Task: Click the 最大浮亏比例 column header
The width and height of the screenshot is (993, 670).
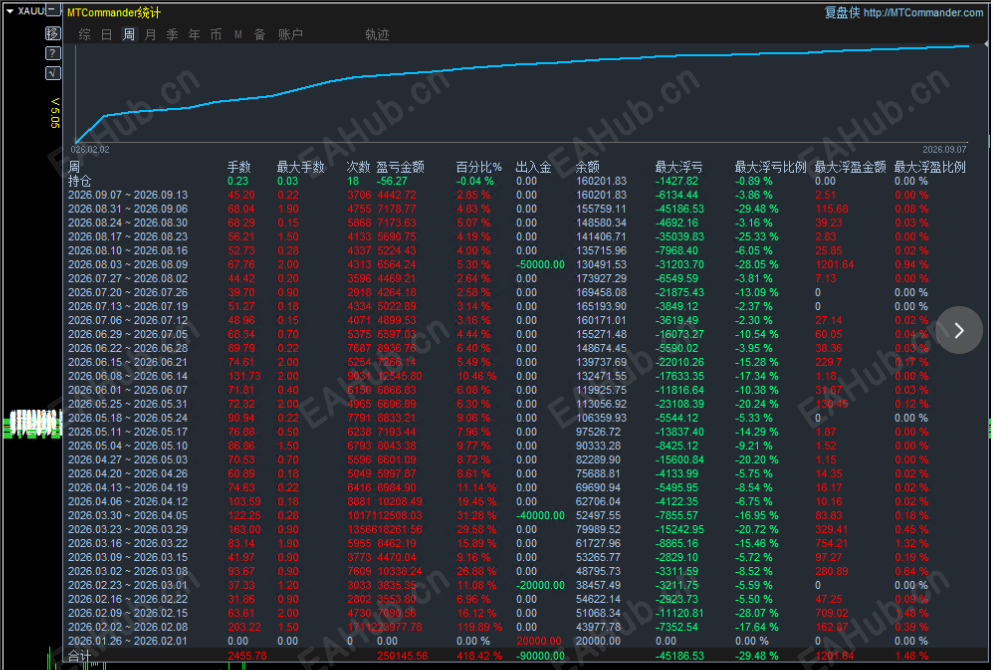Action: (x=771, y=167)
